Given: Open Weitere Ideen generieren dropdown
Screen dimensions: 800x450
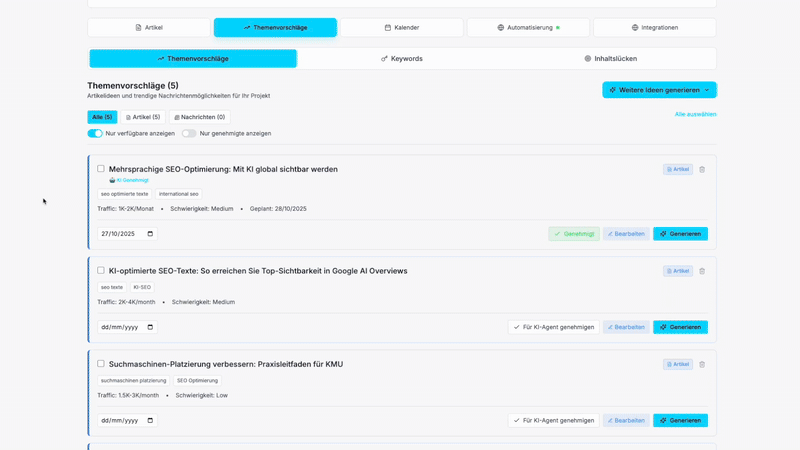Looking at the screenshot, I should 659,90.
